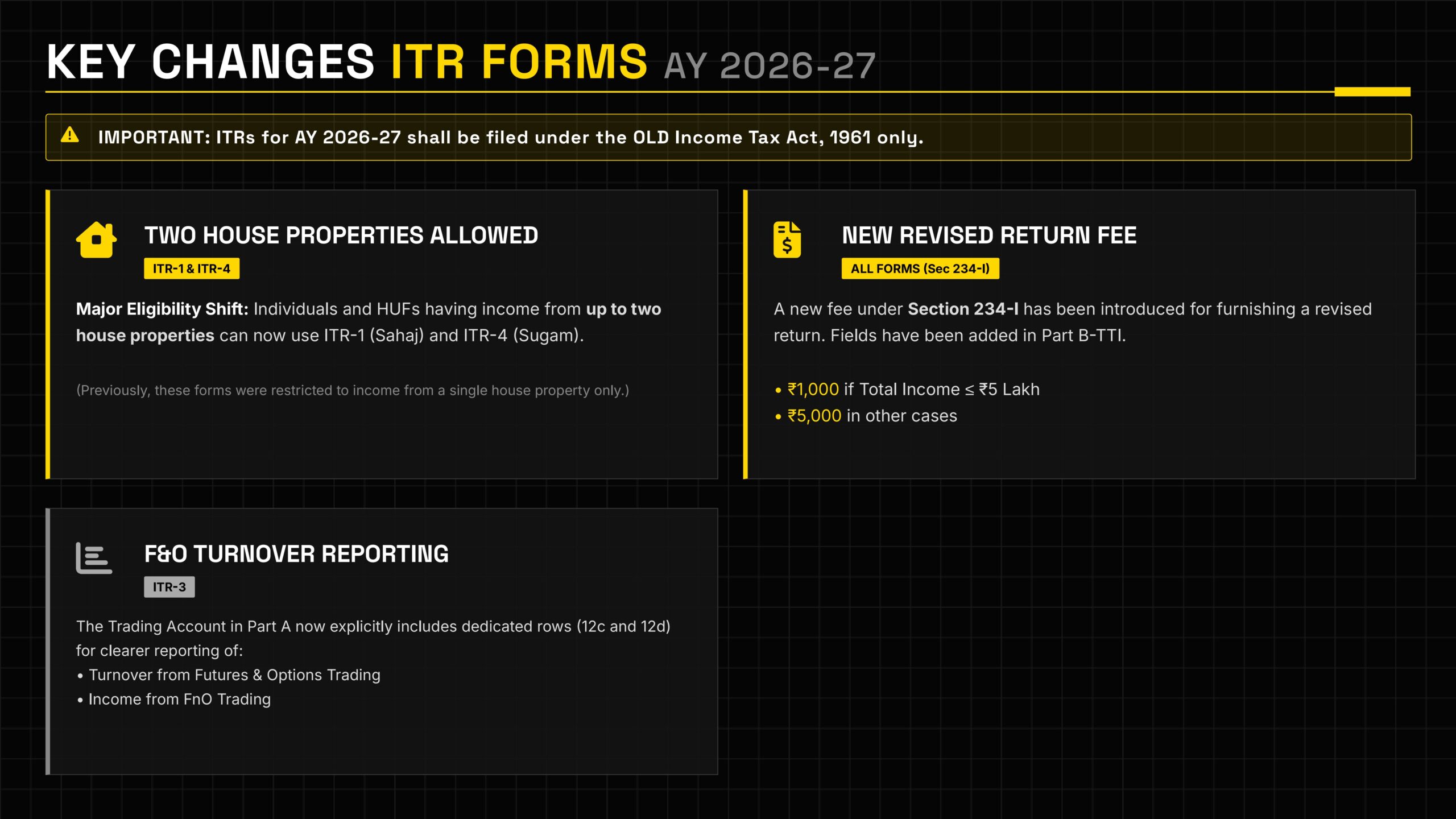Image resolution: width=1456 pixels, height=819 pixels.
Task: Click the bar chart icon
Action: click(x=94, y=558)
